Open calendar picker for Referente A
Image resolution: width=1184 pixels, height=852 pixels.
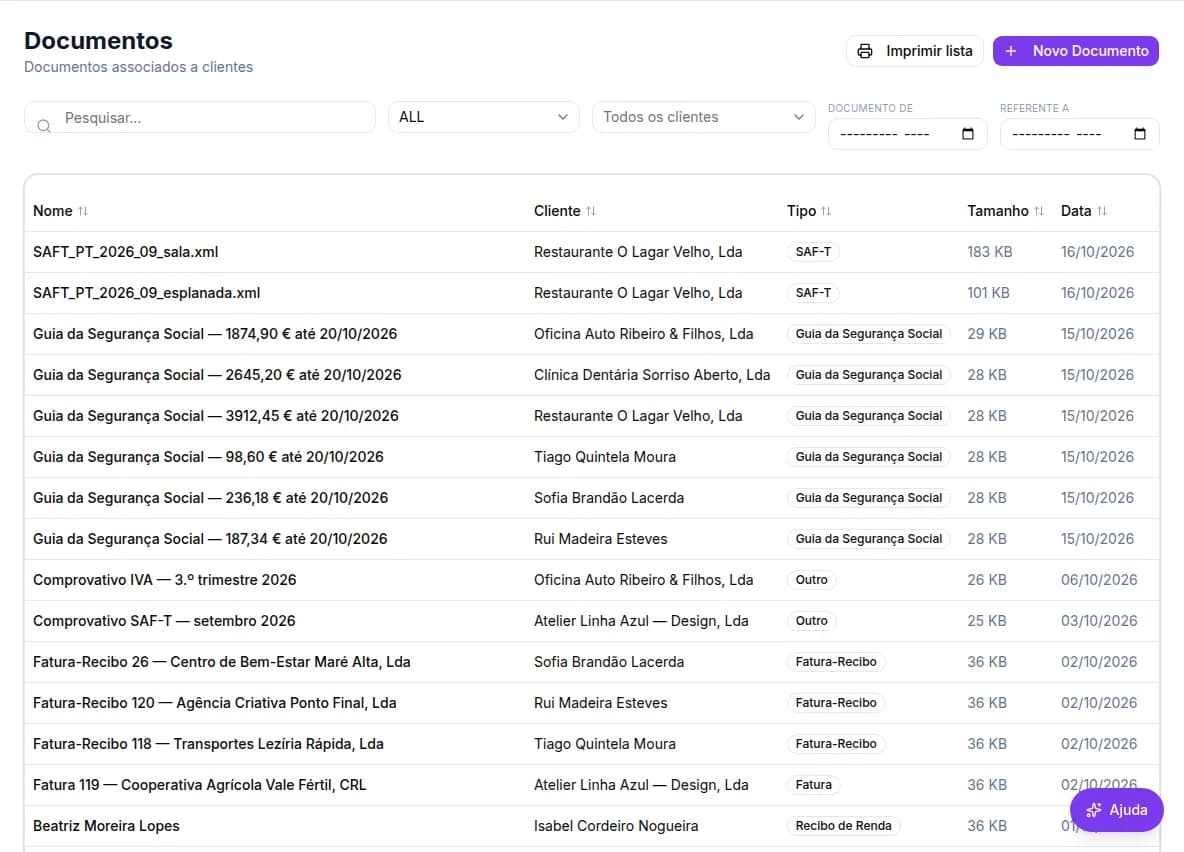[1140, 134]
